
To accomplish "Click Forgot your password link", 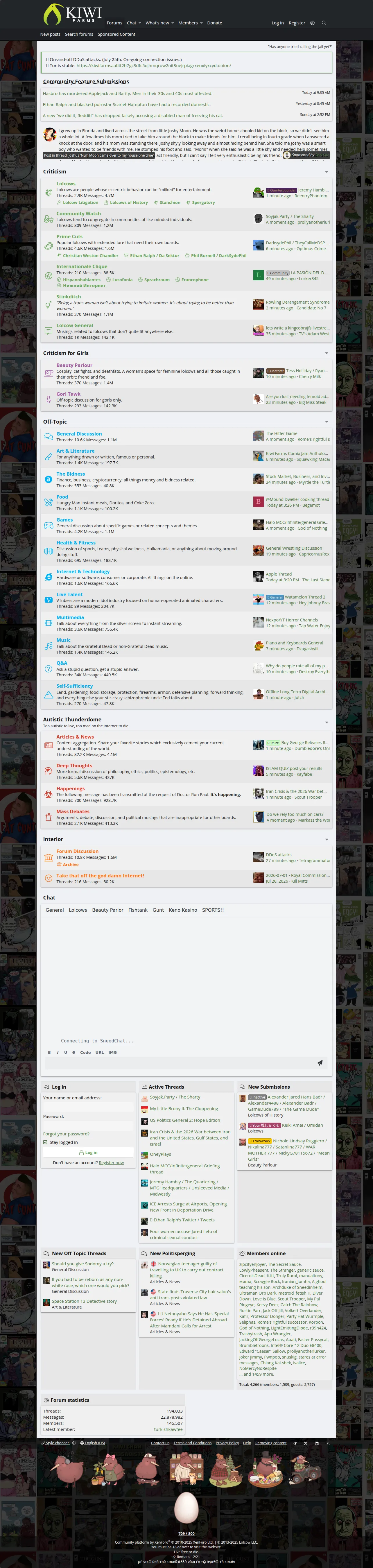I will coord(66,1134).
